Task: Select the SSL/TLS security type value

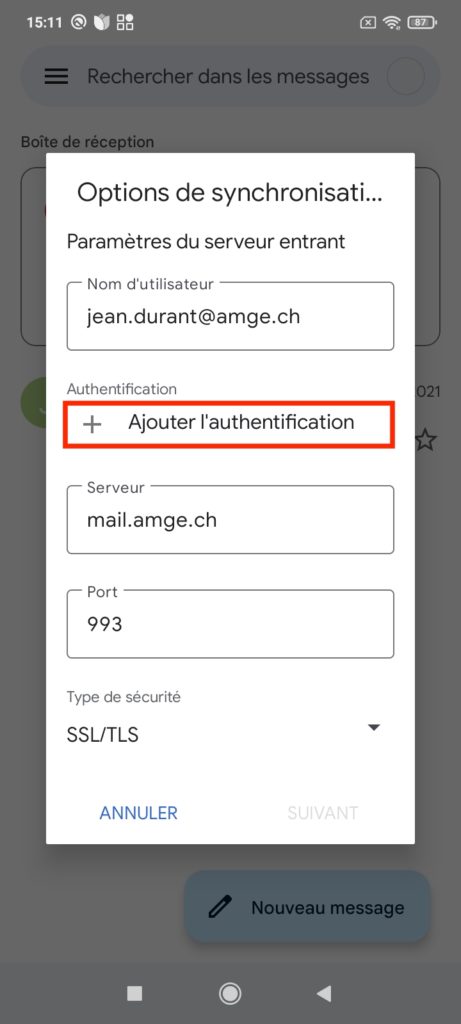Action: click(x=103, y=735)
